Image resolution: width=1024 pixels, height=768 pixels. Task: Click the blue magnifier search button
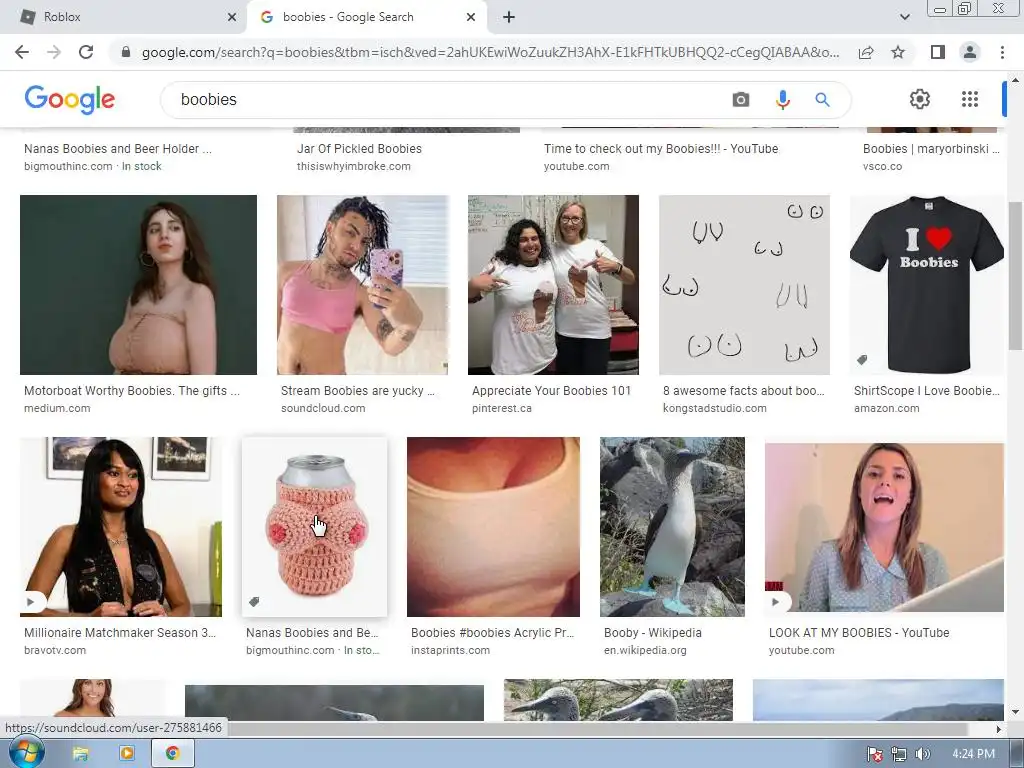pyautogui.click(x=822, y=100)
